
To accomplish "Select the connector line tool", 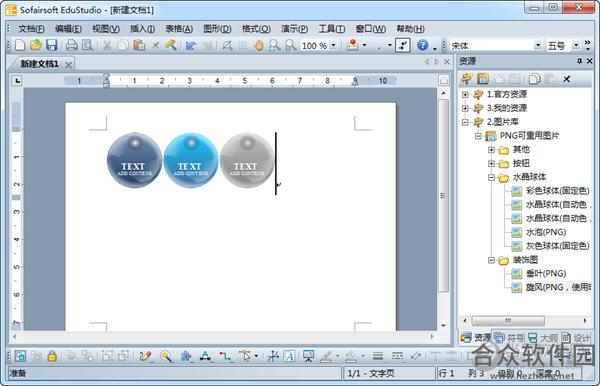I will coord(225,356).
